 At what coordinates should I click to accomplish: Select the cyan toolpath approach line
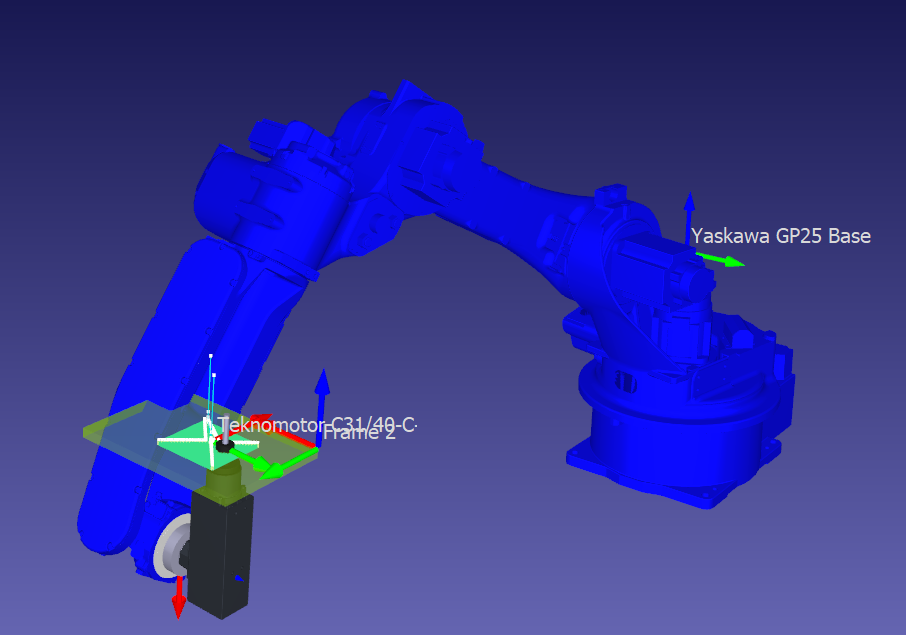point(211,385)
